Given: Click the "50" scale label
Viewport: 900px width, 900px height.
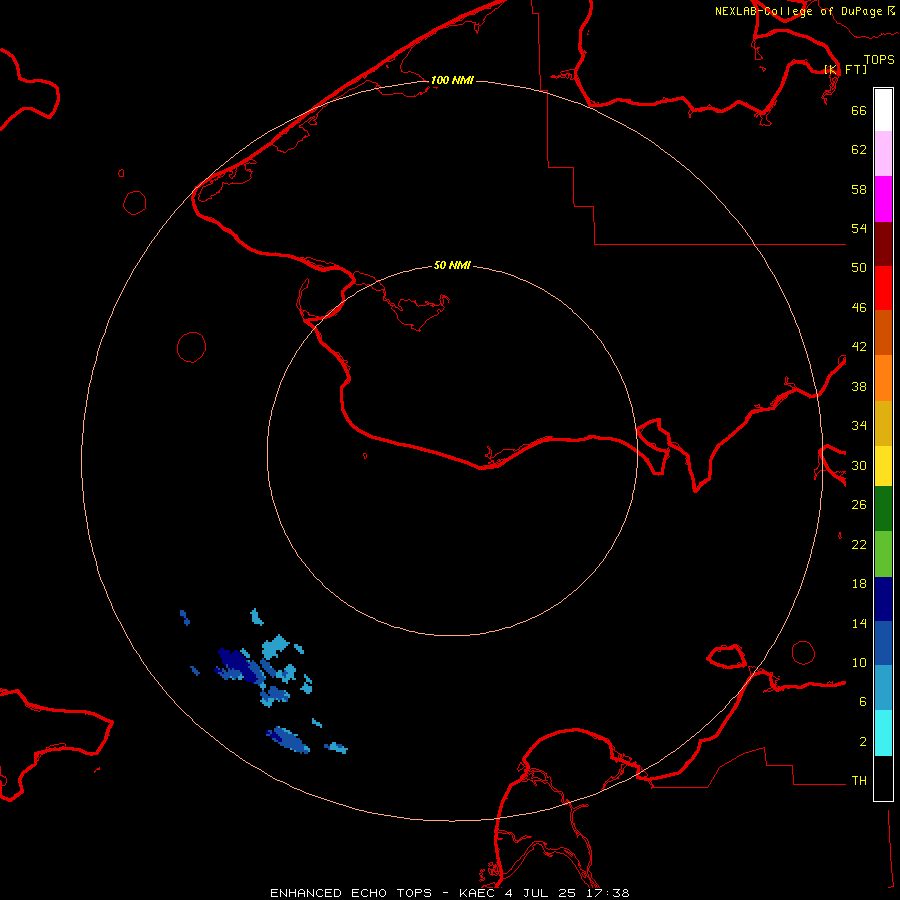Looking at the screenshot, I should (859, 268).
